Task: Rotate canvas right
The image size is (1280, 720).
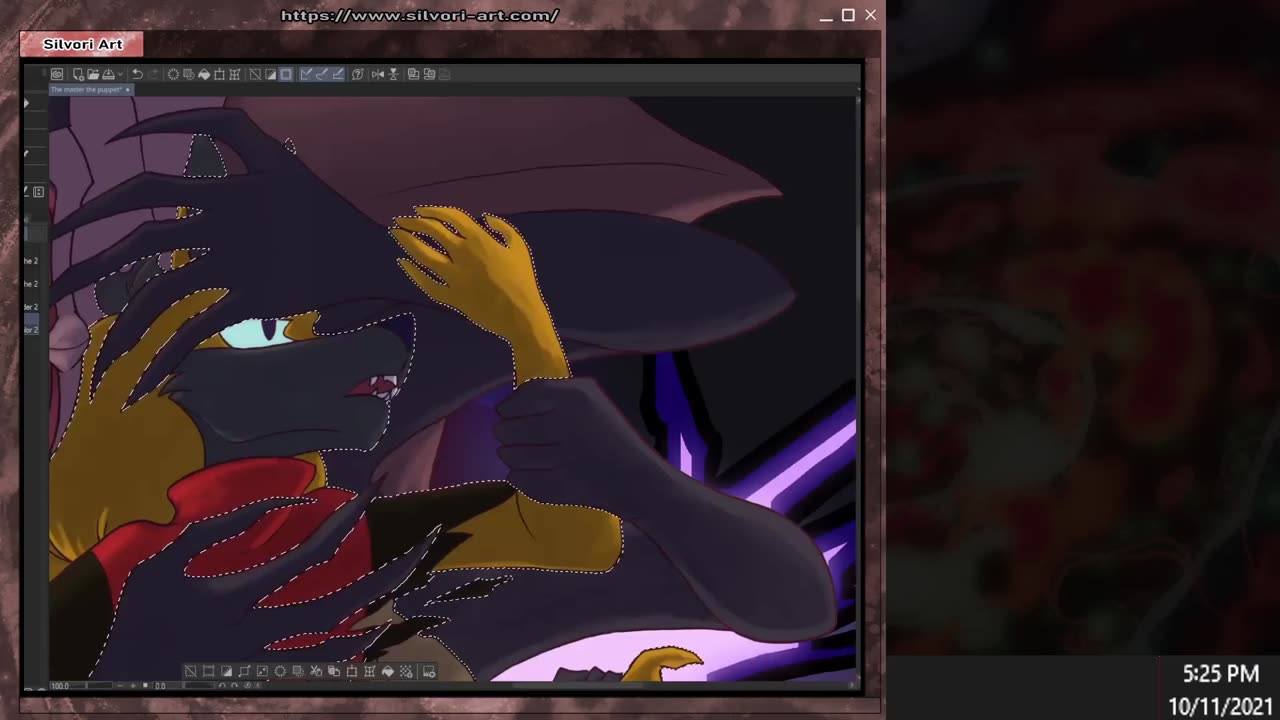Action: pos(234,686)
